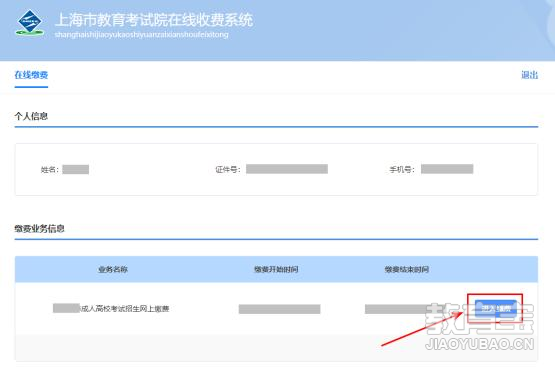Click the Shanghai Education Examination Authority logo
Screen dimensions: 555x373
click(x=30, y=23)
